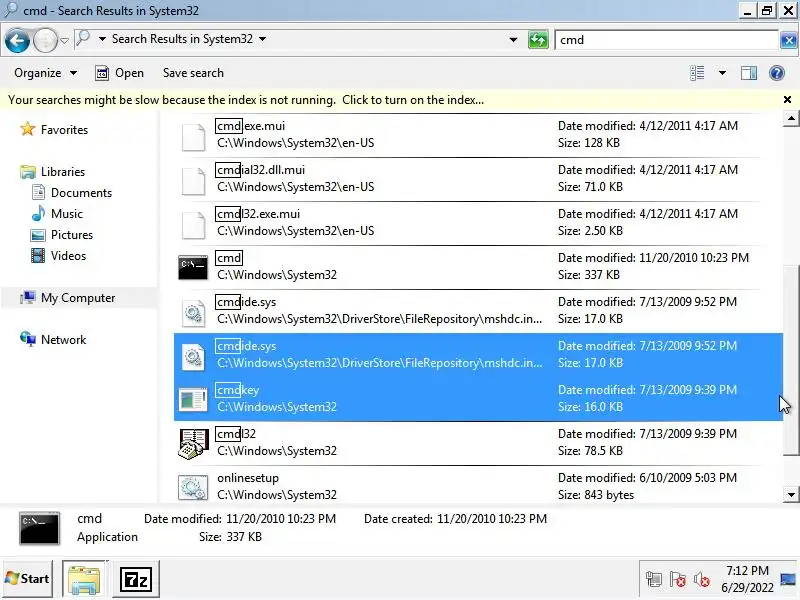Click the blank cmdial32.dll.mui file icon
The width and height of the screenshot is (800, 600).
coord(193,181)
